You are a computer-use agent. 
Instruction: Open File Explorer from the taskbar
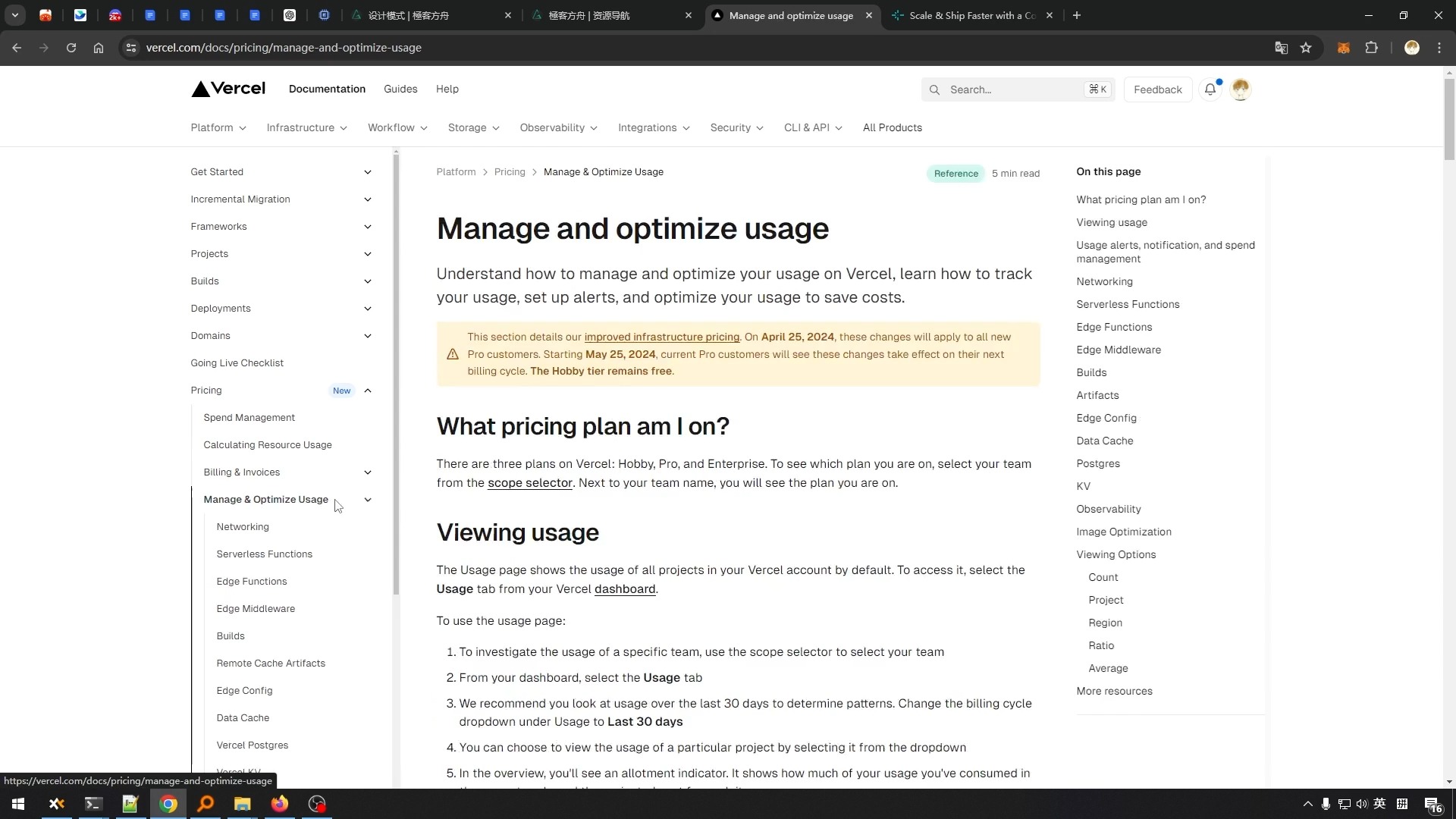tap(242, 804)
